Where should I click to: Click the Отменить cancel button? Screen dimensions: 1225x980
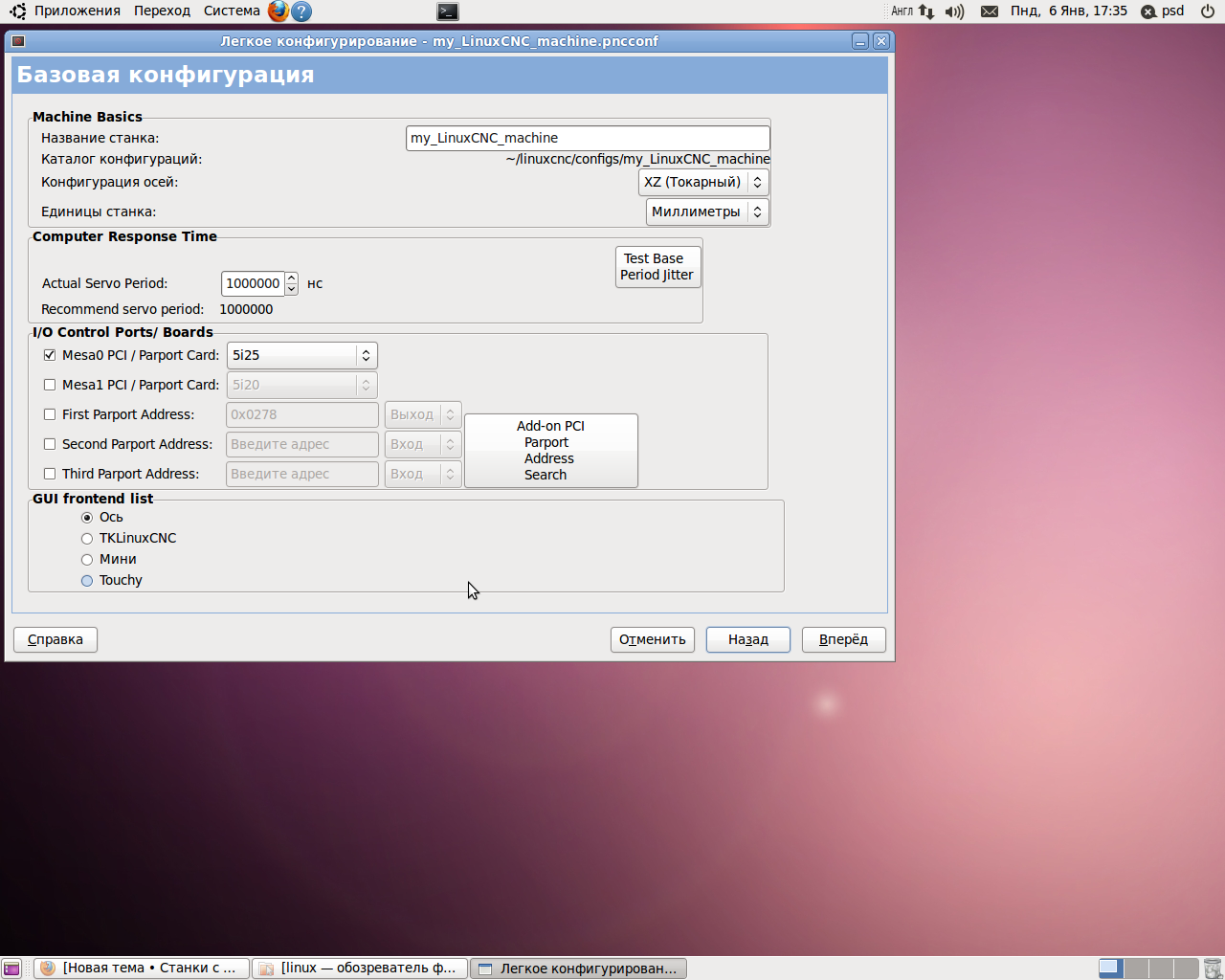[x=653, y=639]
